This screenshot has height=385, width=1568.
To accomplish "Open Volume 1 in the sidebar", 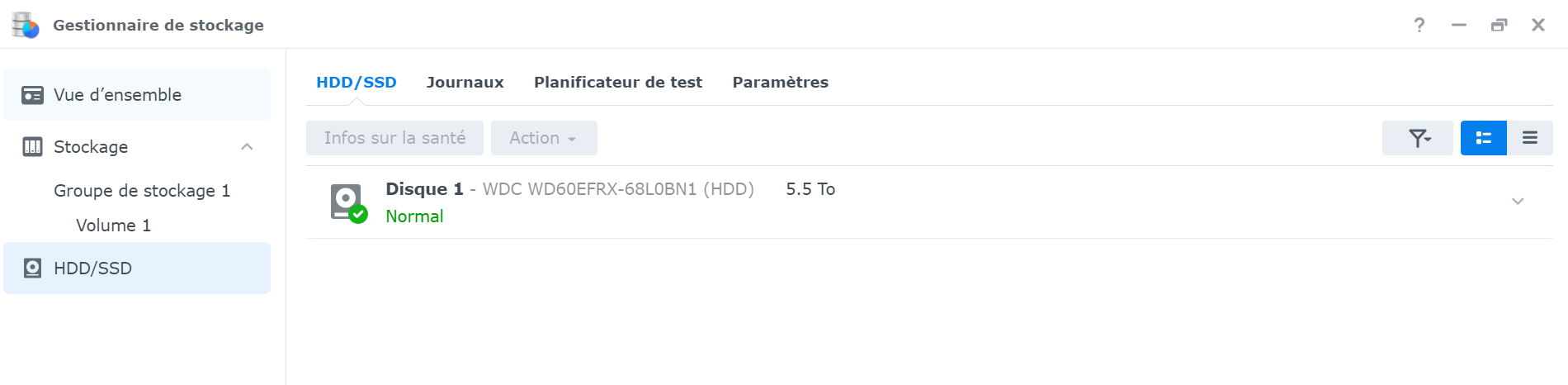I will [x=113, y=226].
